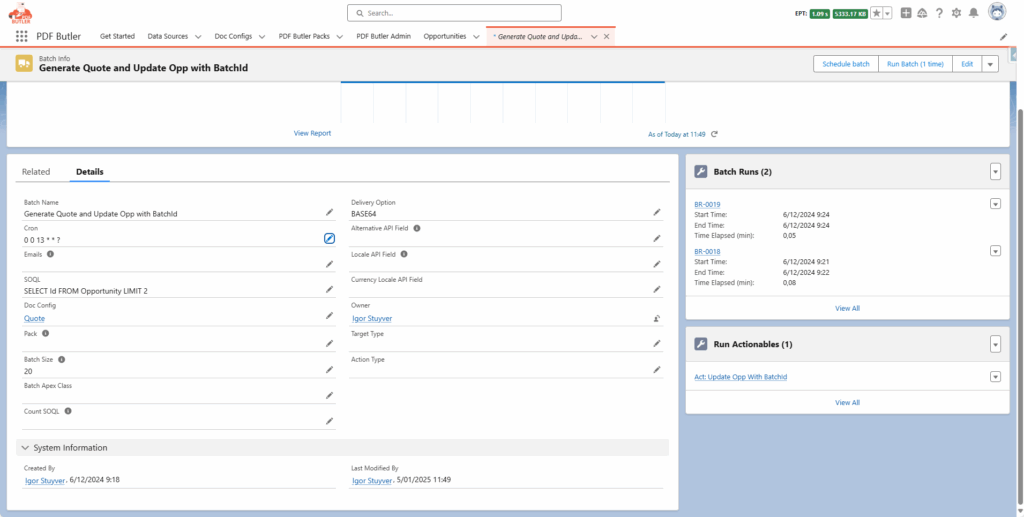This screenshot has height=517, width=1024.
Task: Close the Generate Quote workspace tab
Action: pos(606,37)
